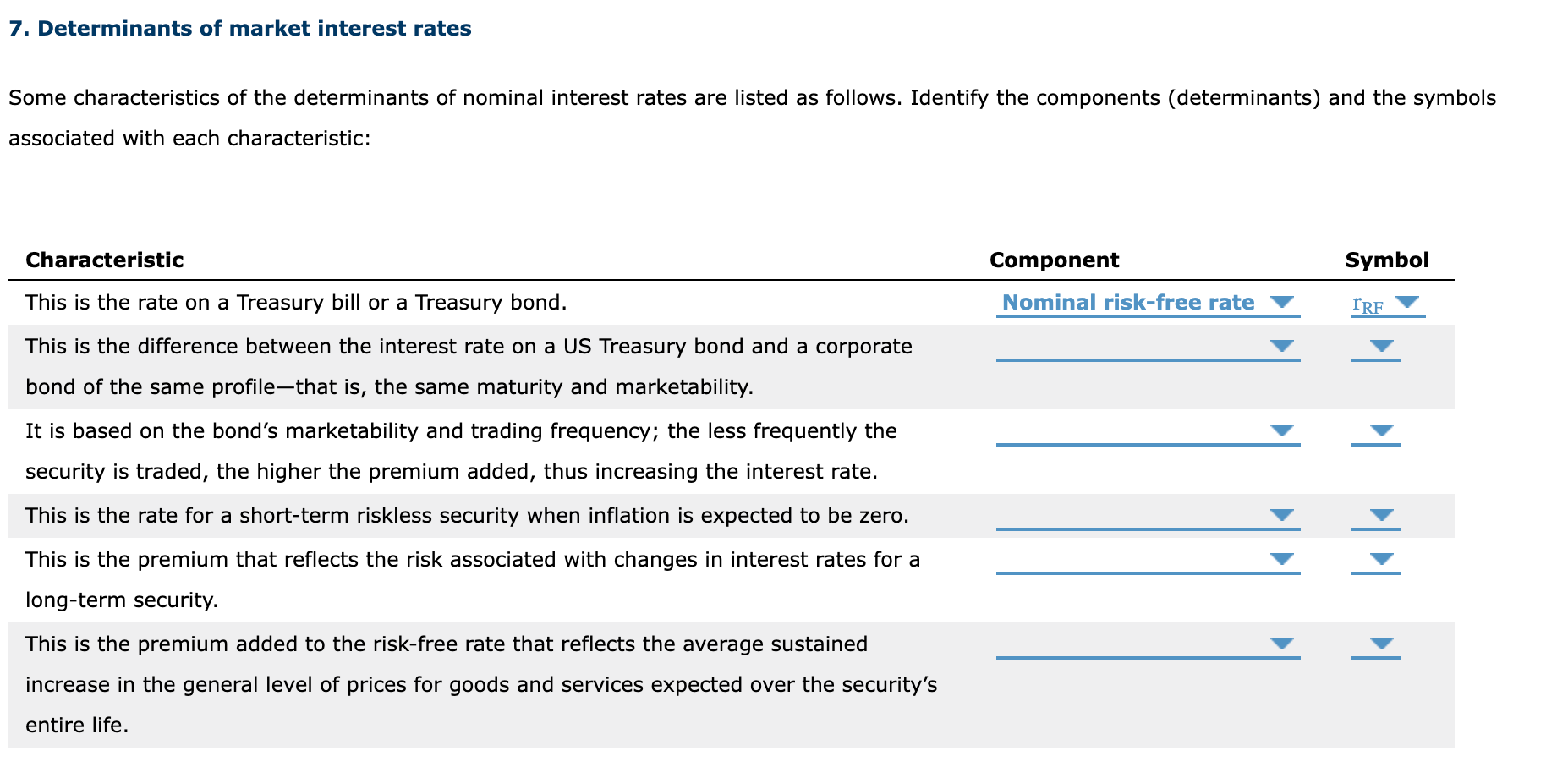Viewport: 1568px width, 778px height.
Task: Click the Component column header
Action: pyautogui.click(x=1054, y=260)
